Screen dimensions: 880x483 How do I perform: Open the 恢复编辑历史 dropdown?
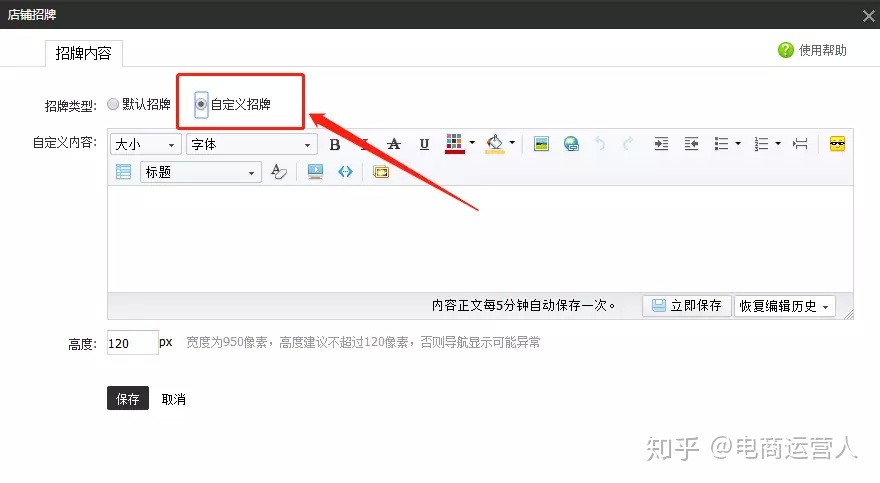pos(784,306)
